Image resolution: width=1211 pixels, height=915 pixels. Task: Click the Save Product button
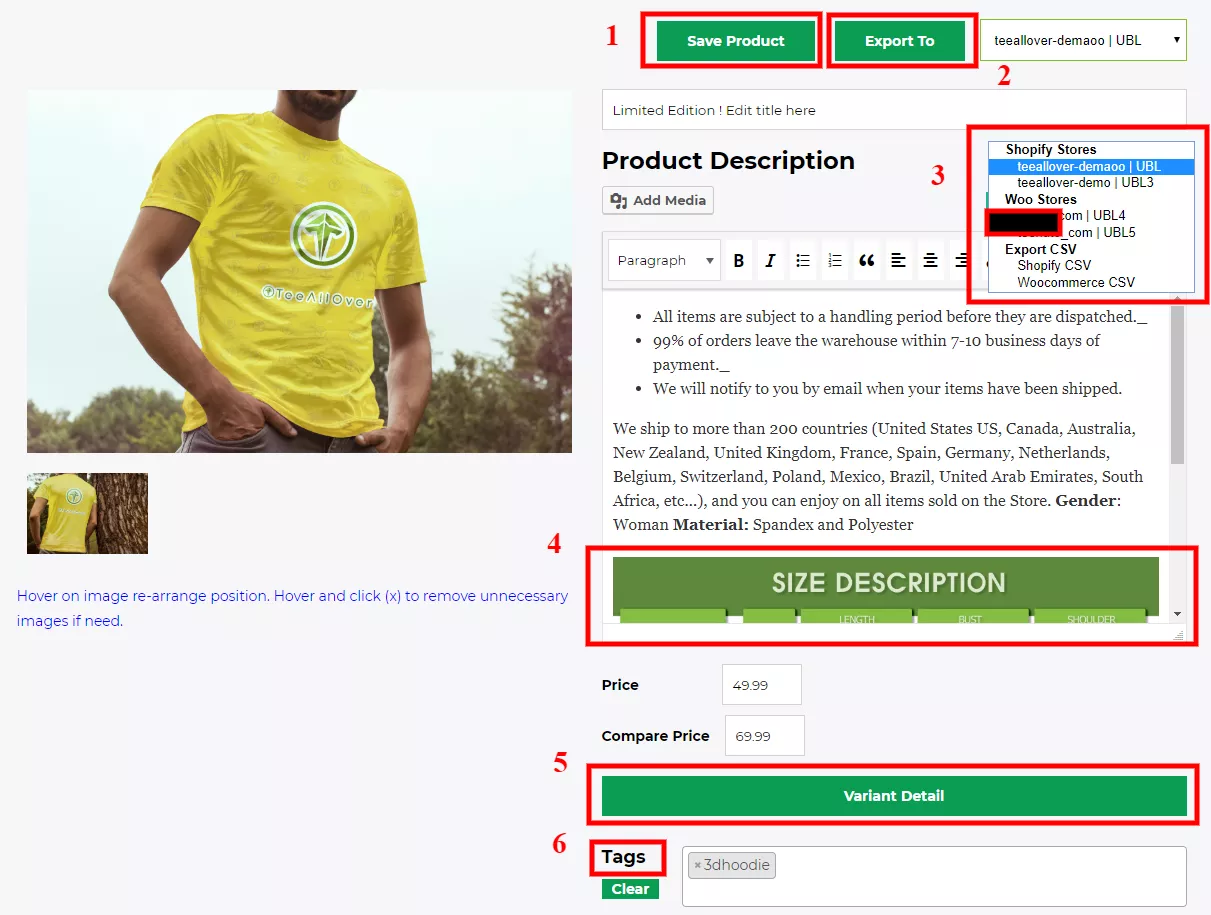(x=736, y=41)
